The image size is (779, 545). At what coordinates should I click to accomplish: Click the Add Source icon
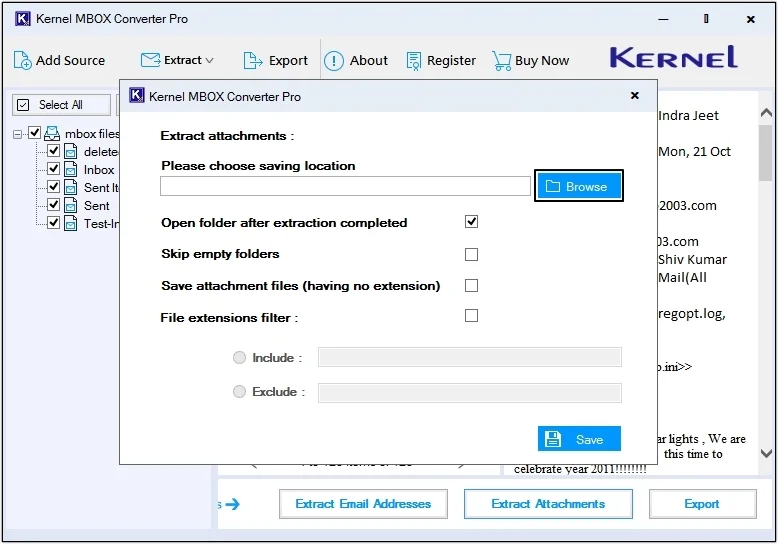(x=22, y=61)
